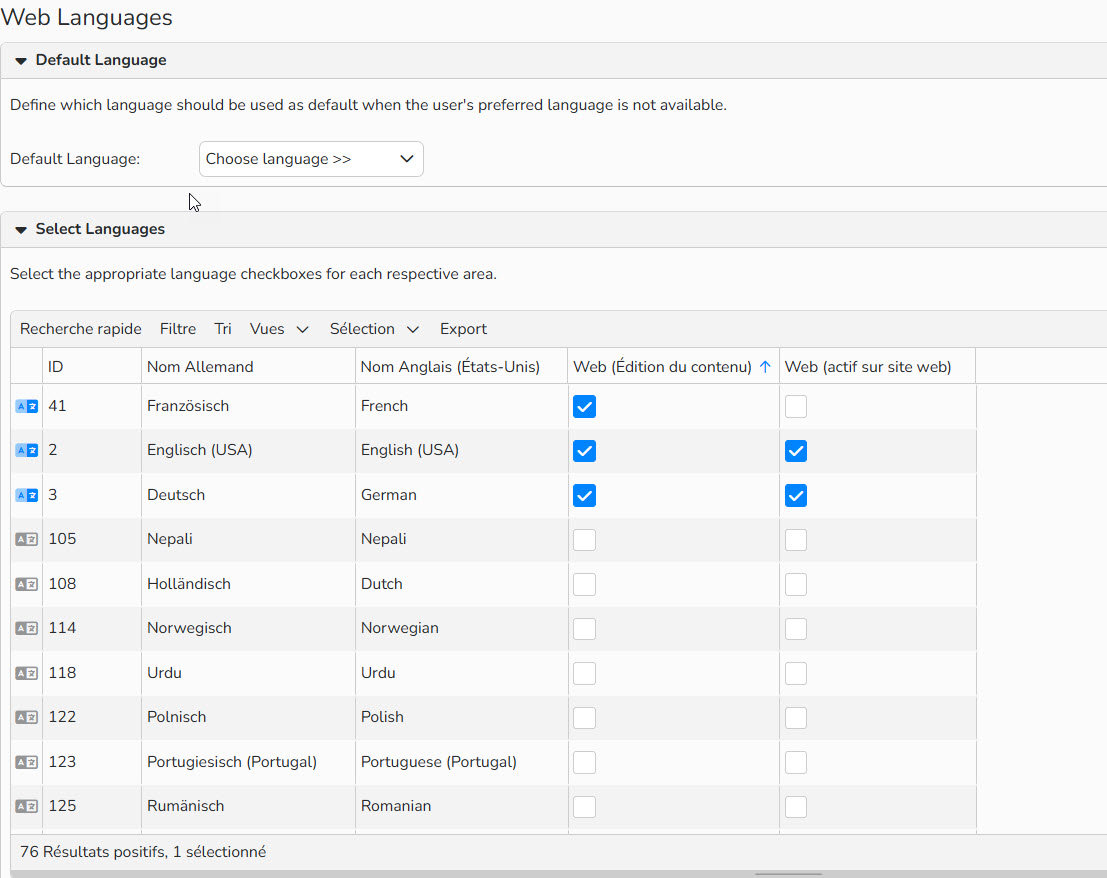The width and height of the screenshot is (1107, 878).
Task: Click the language icon for Polish row
Action: pyautogui.click(x=27, y=717)
